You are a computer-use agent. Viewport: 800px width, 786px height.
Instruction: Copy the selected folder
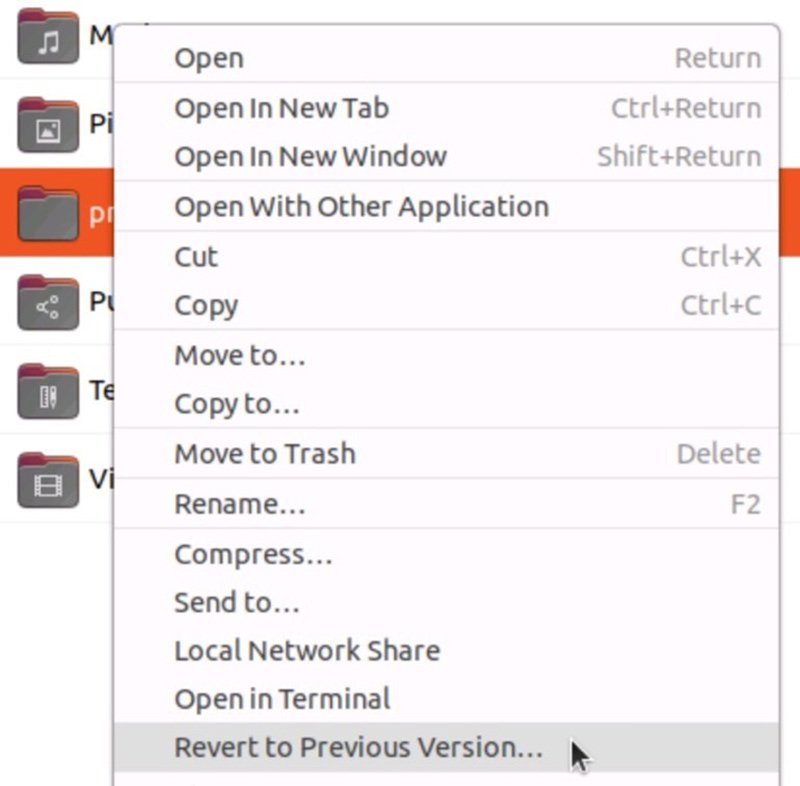point(206,305)
